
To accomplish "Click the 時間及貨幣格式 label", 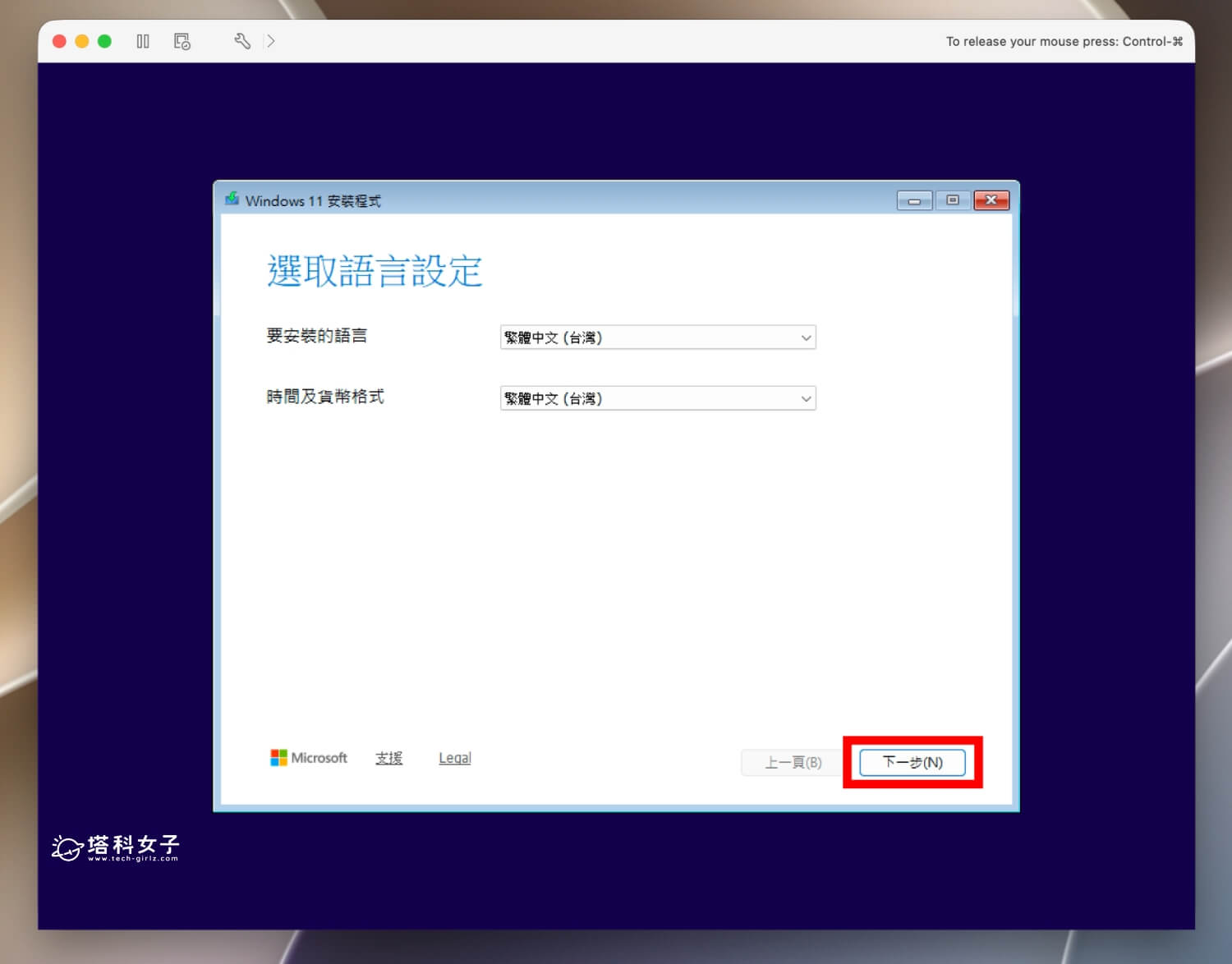I will [325, 397].
